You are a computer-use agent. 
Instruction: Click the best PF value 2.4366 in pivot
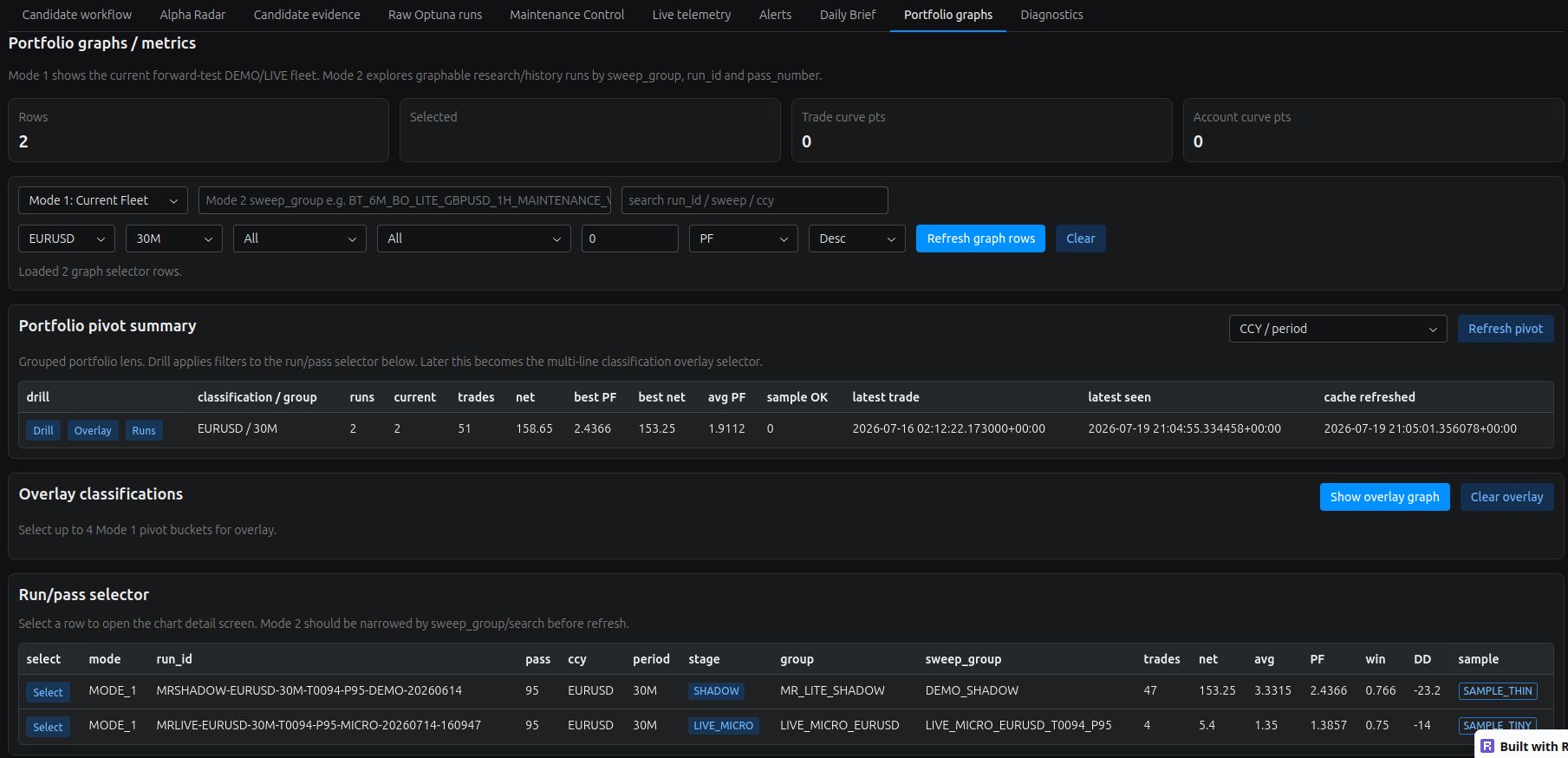(592, 428)
